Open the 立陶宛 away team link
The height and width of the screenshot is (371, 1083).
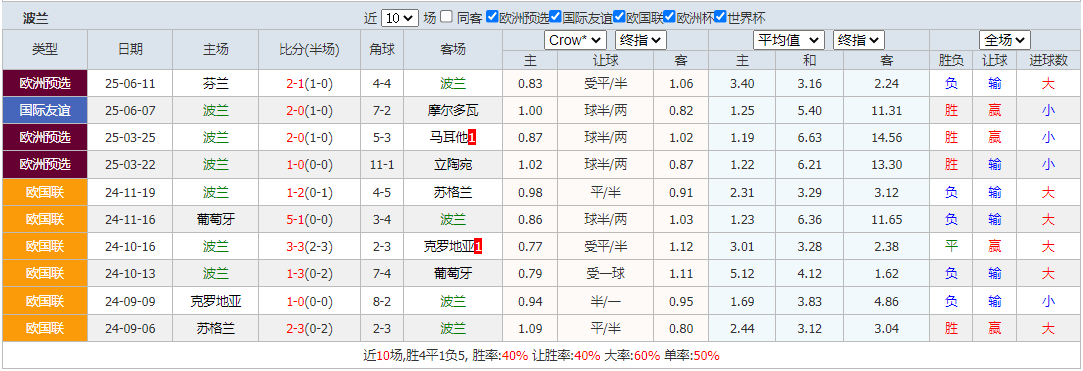click(453, 165)
